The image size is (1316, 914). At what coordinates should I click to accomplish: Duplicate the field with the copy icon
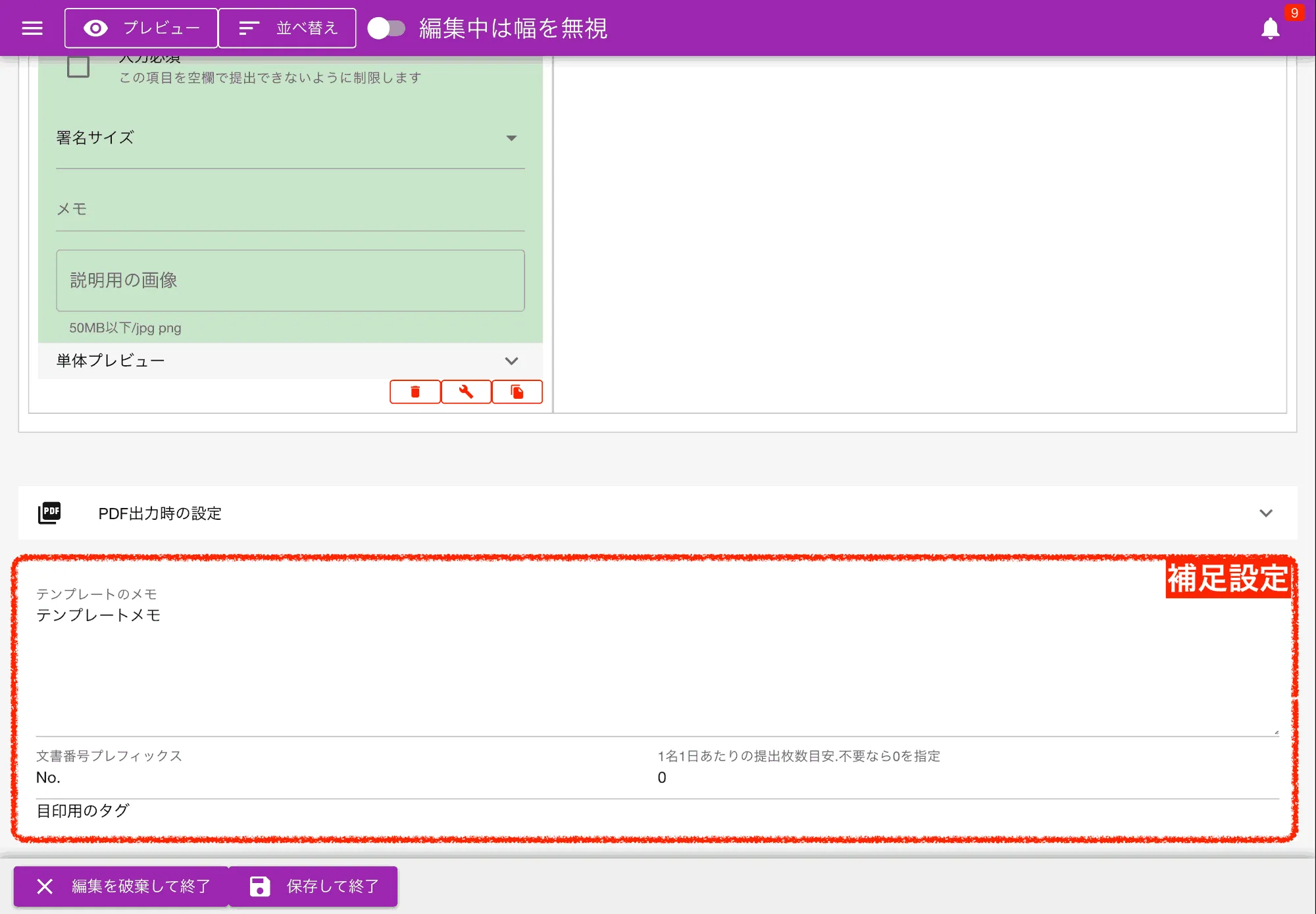tap(517, 392)
